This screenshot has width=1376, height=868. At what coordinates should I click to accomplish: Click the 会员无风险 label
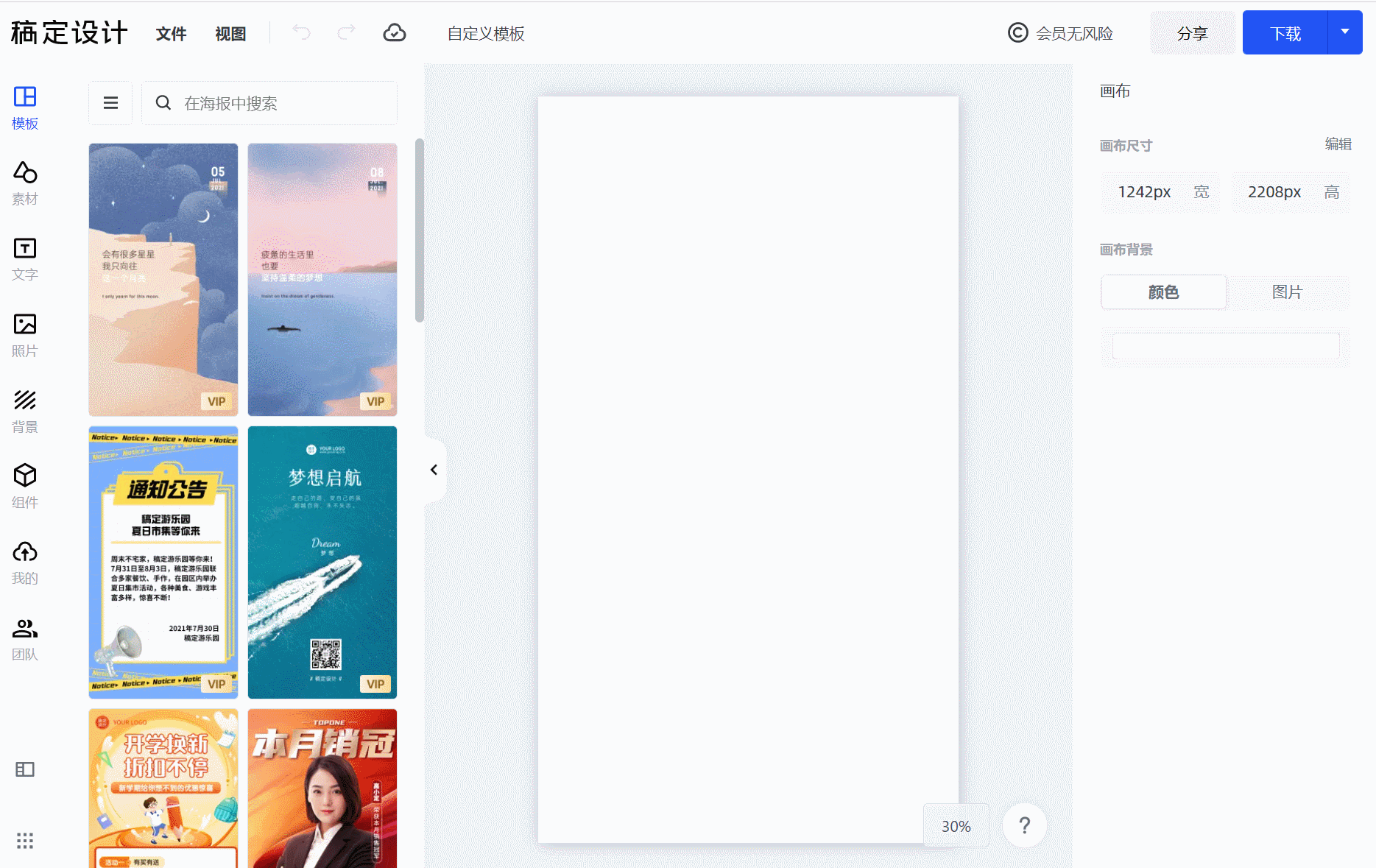click(1074, 34)
